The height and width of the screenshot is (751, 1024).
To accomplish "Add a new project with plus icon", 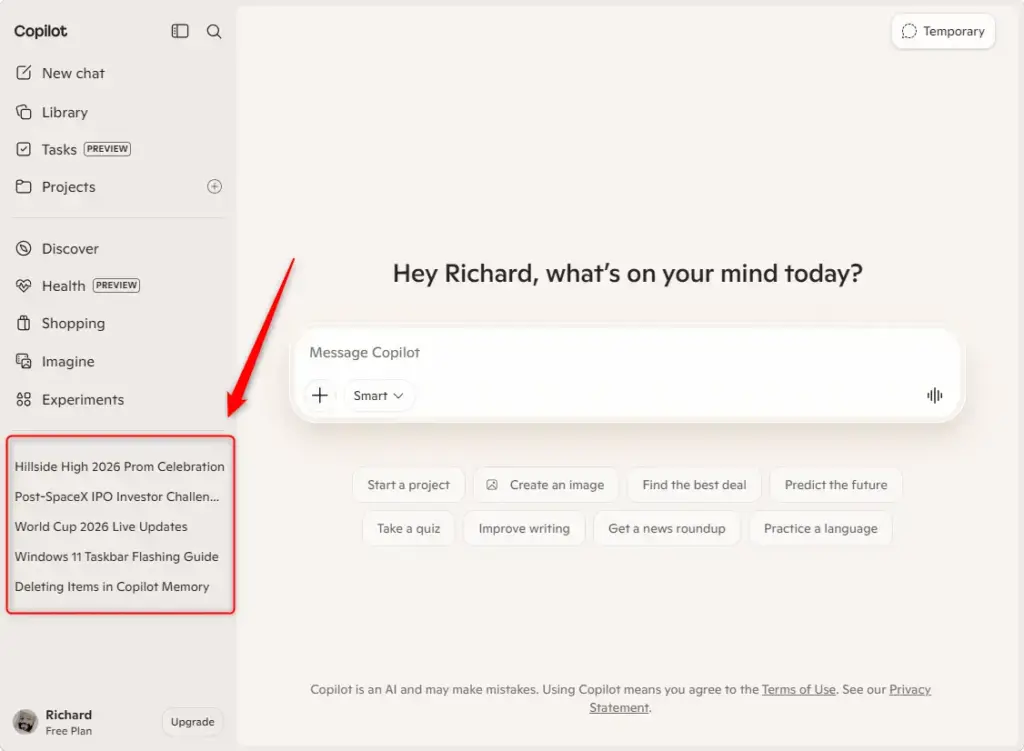I will [214, 187].
